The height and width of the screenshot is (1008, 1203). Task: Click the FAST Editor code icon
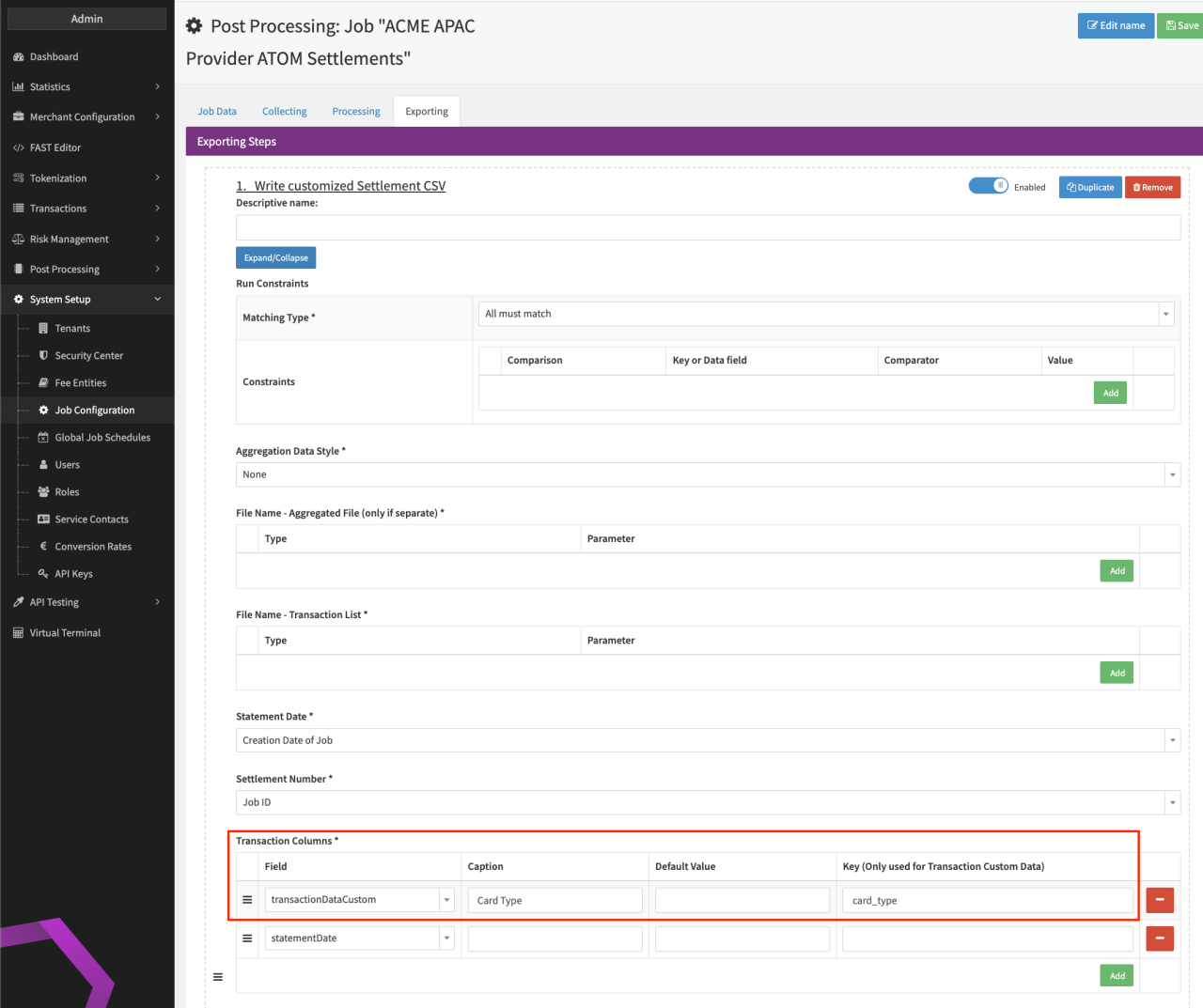pos(19,148)
